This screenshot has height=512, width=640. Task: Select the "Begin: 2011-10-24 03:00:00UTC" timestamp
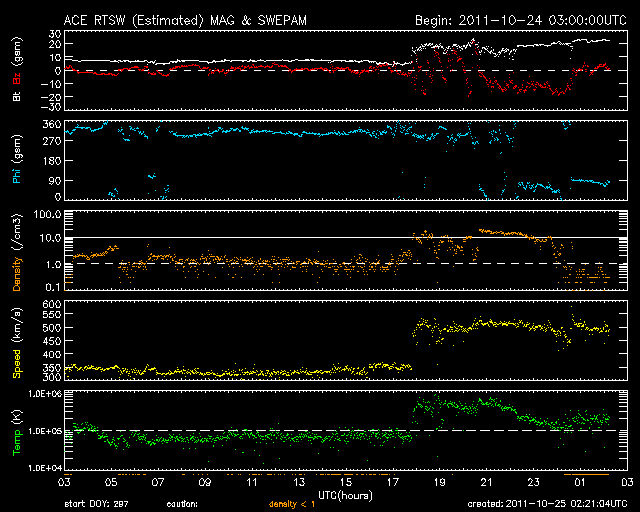coord(521,20)
